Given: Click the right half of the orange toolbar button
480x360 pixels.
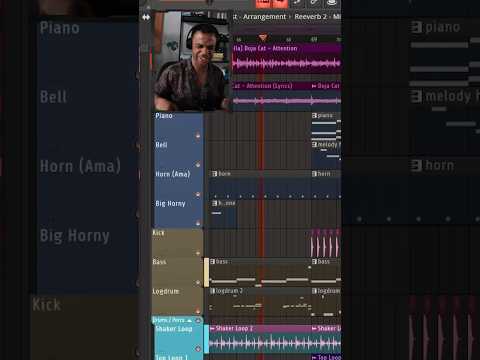Looking at the screenshot, I should click(x=280, y=3).
